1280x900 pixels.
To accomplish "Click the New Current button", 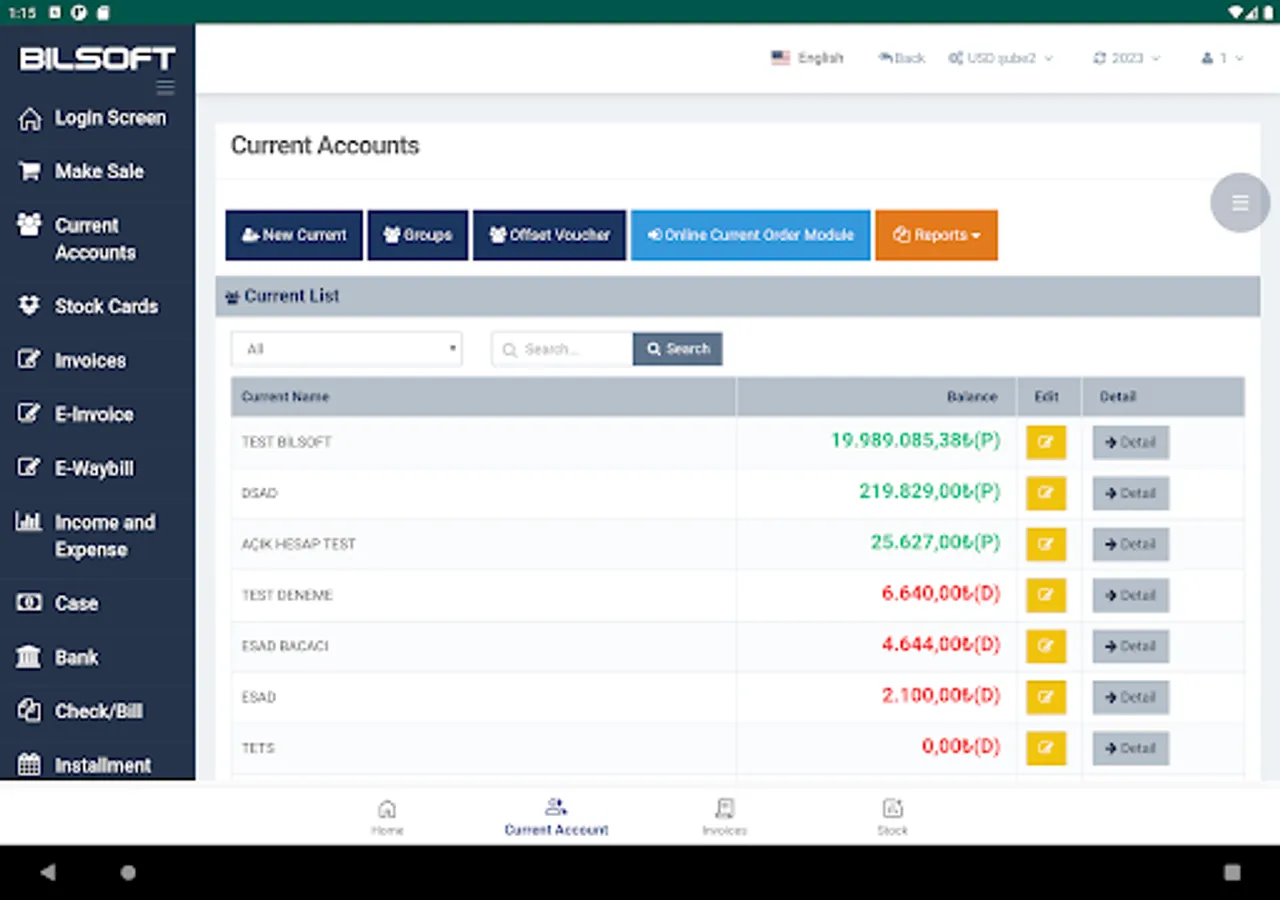I will coord(294,235).
